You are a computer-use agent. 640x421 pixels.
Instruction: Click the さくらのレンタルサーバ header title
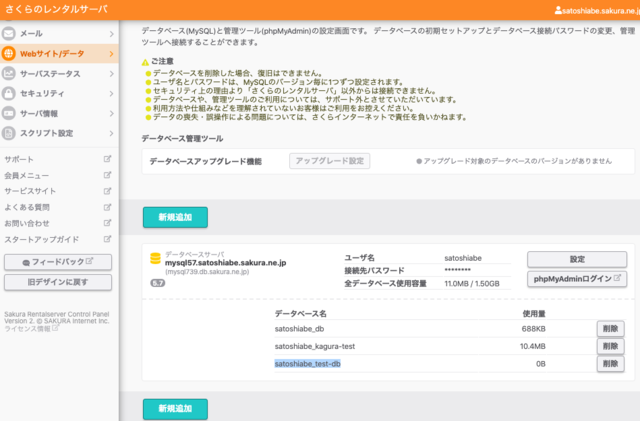pos(56,9)
